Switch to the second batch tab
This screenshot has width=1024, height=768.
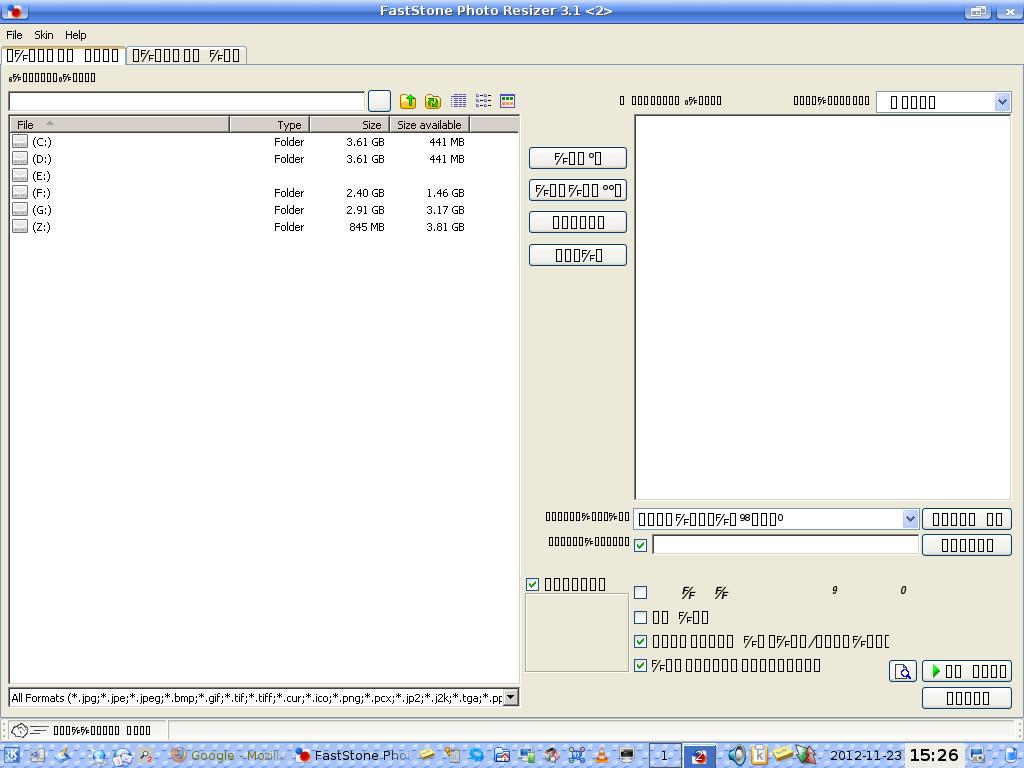(187, 56)
